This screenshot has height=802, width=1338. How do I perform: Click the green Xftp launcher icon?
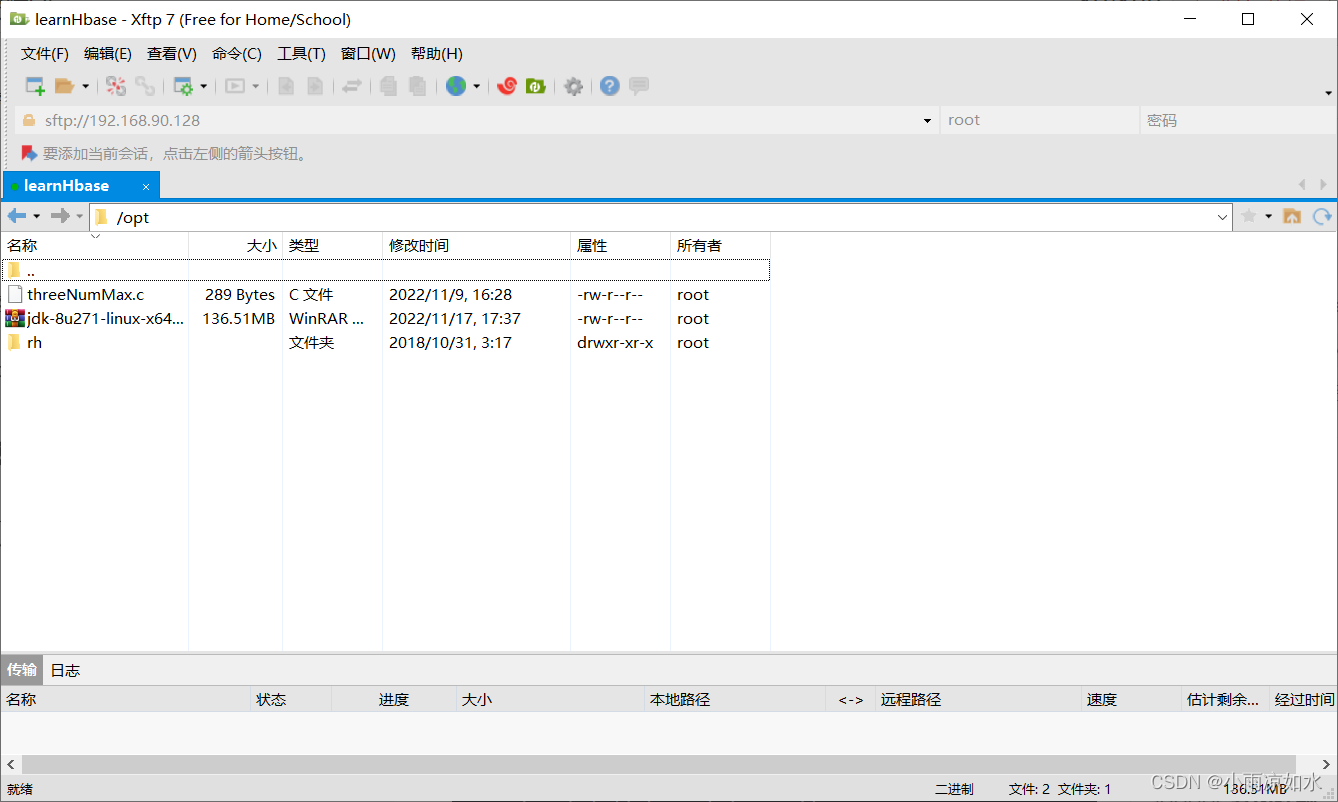[x=536, y=86]
